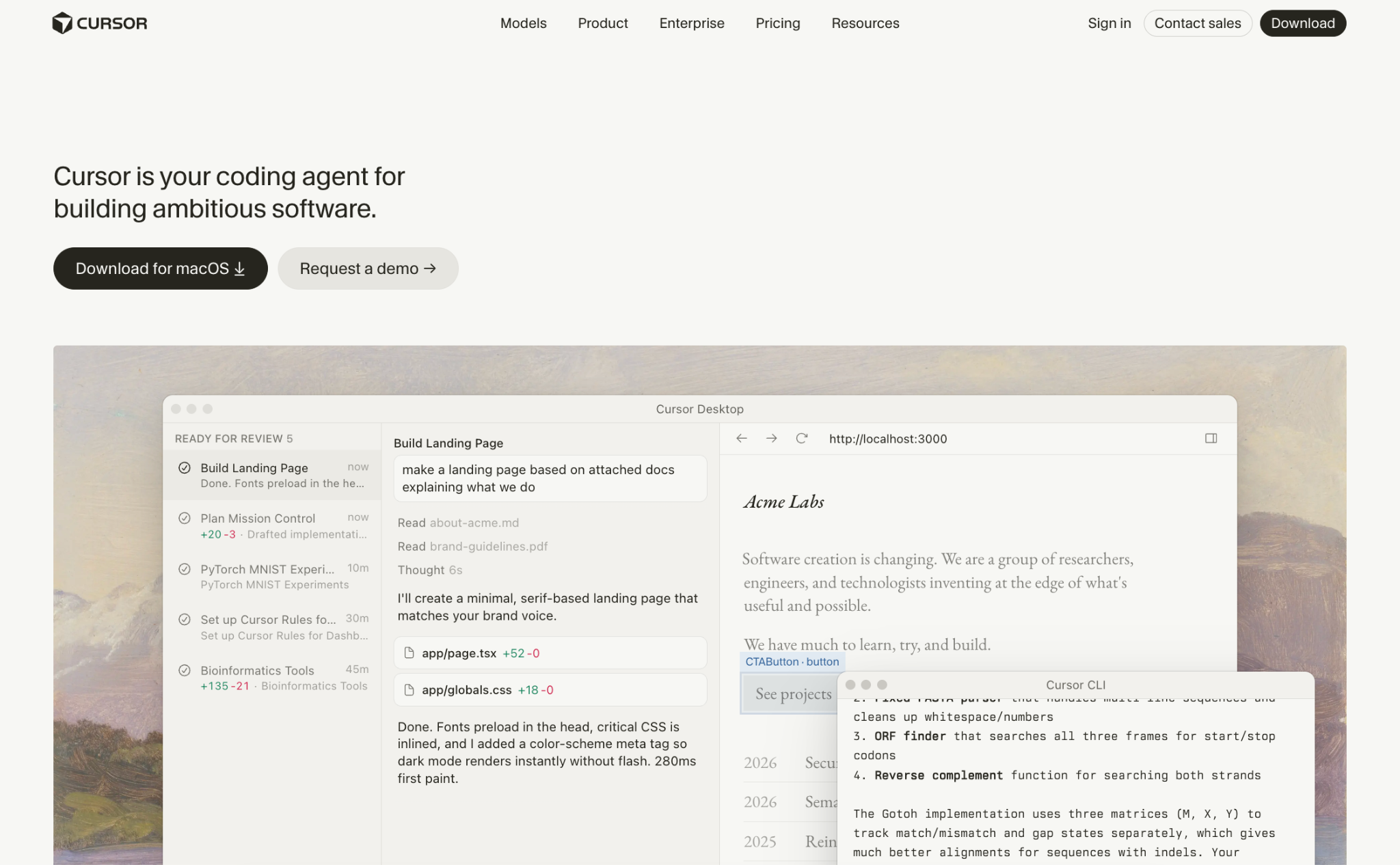Open the Resources menu
Viewport: 1400px width, 865px height.
pos(865,23)
